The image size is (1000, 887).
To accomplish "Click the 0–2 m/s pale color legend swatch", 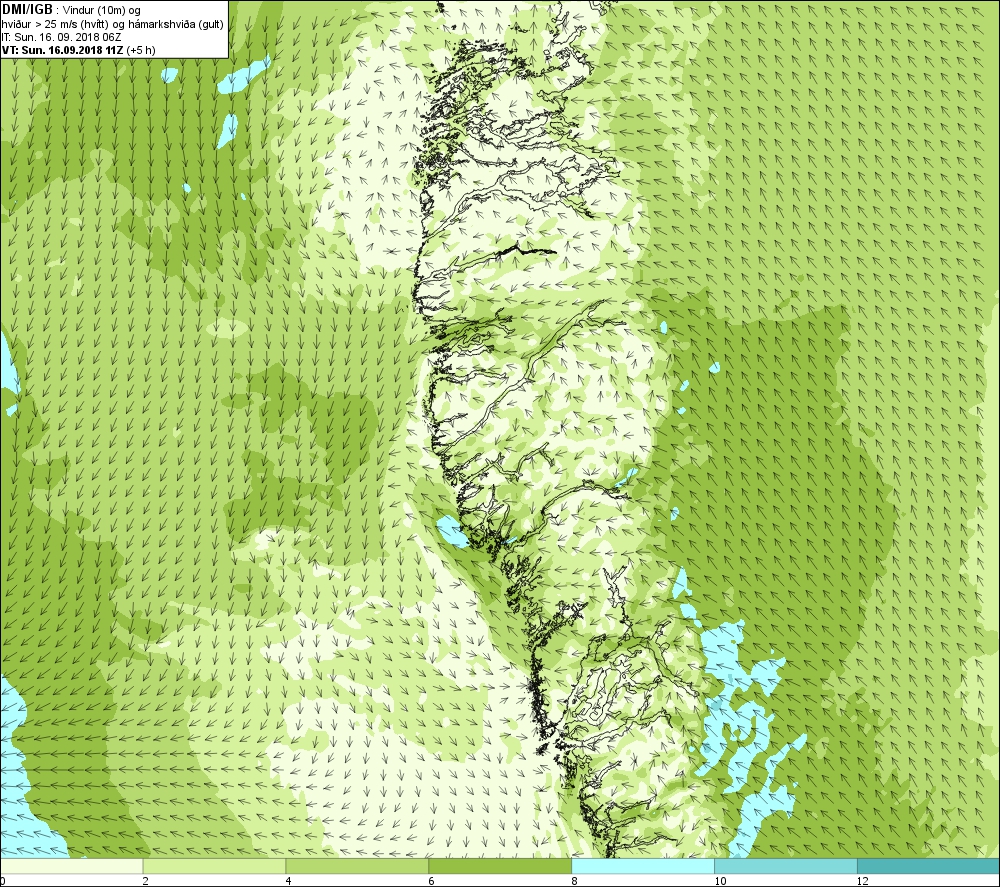I will pos(71,866).
